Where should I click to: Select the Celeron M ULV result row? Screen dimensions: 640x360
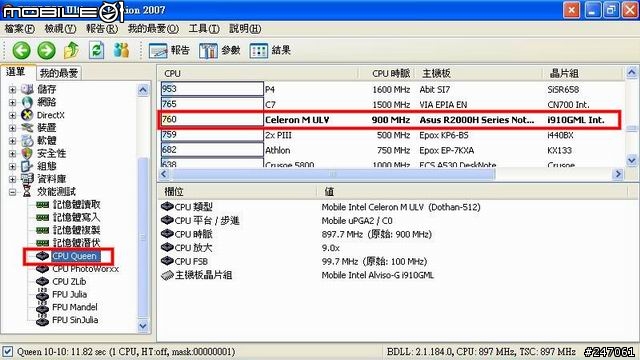pyautogui.click(x=389, y=120)
